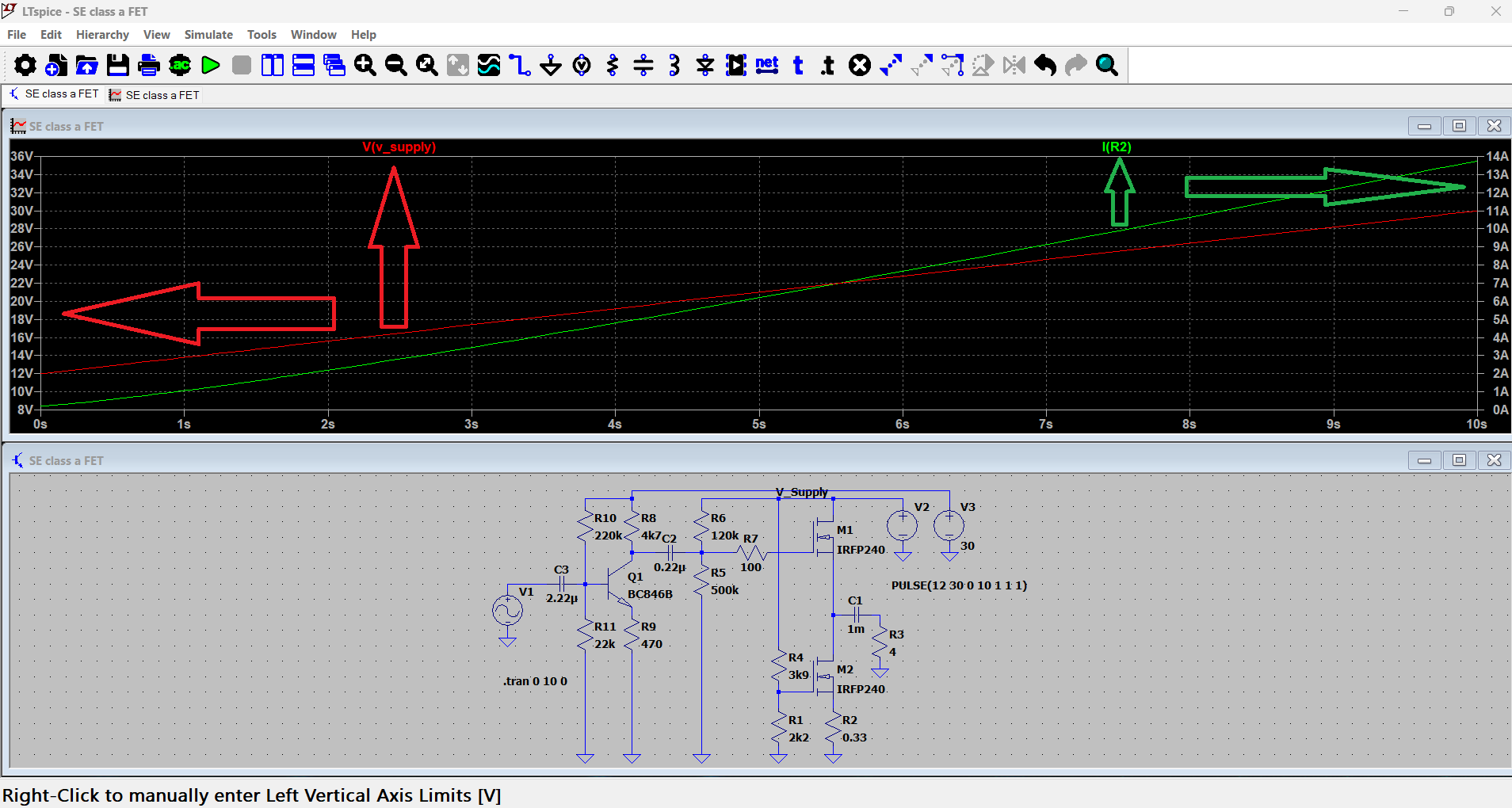Select the V1 signal source symbol
This screenshot has width=1512, height=808.
[507, 610]
